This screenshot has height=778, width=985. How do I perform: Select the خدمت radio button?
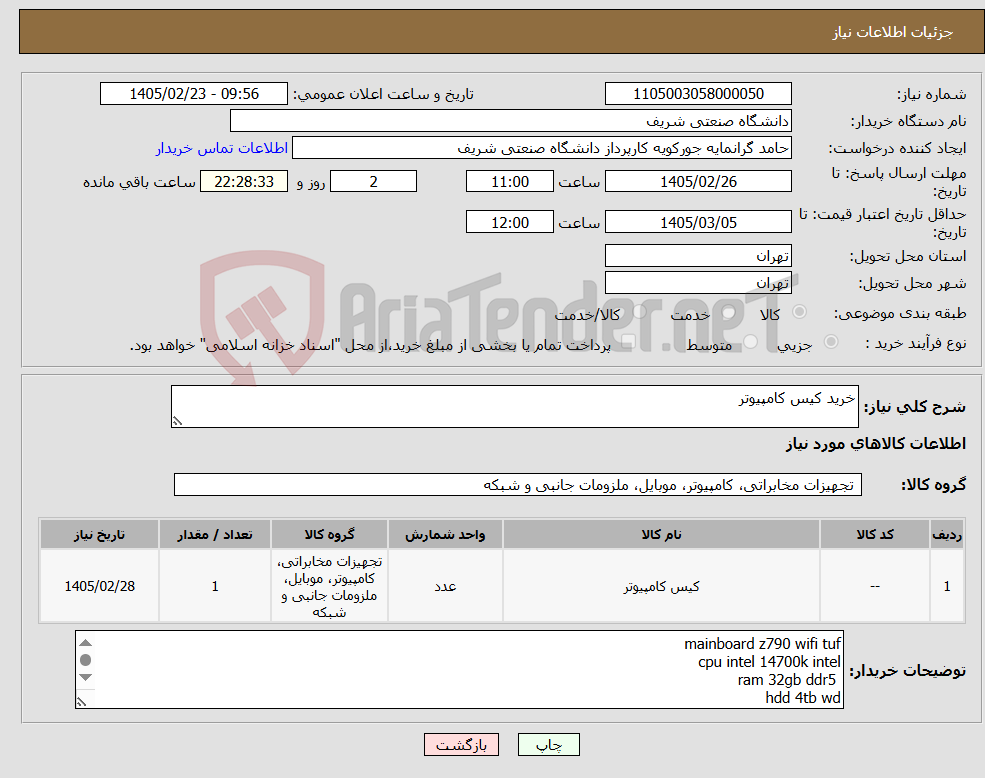pos(728,312)
